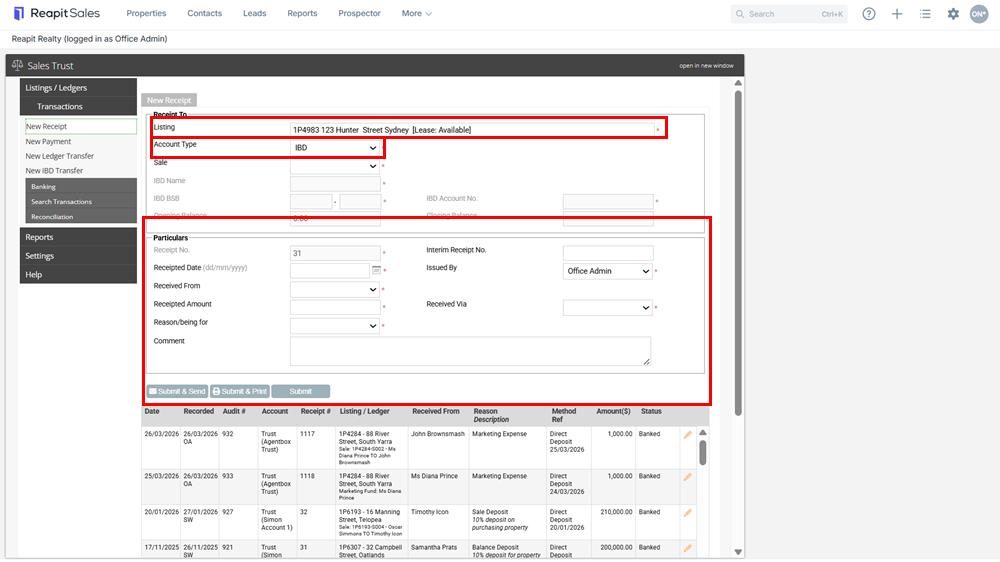Click the plain Submit button
This screenshot has height=562, width=1000.
tap(300, 391)
